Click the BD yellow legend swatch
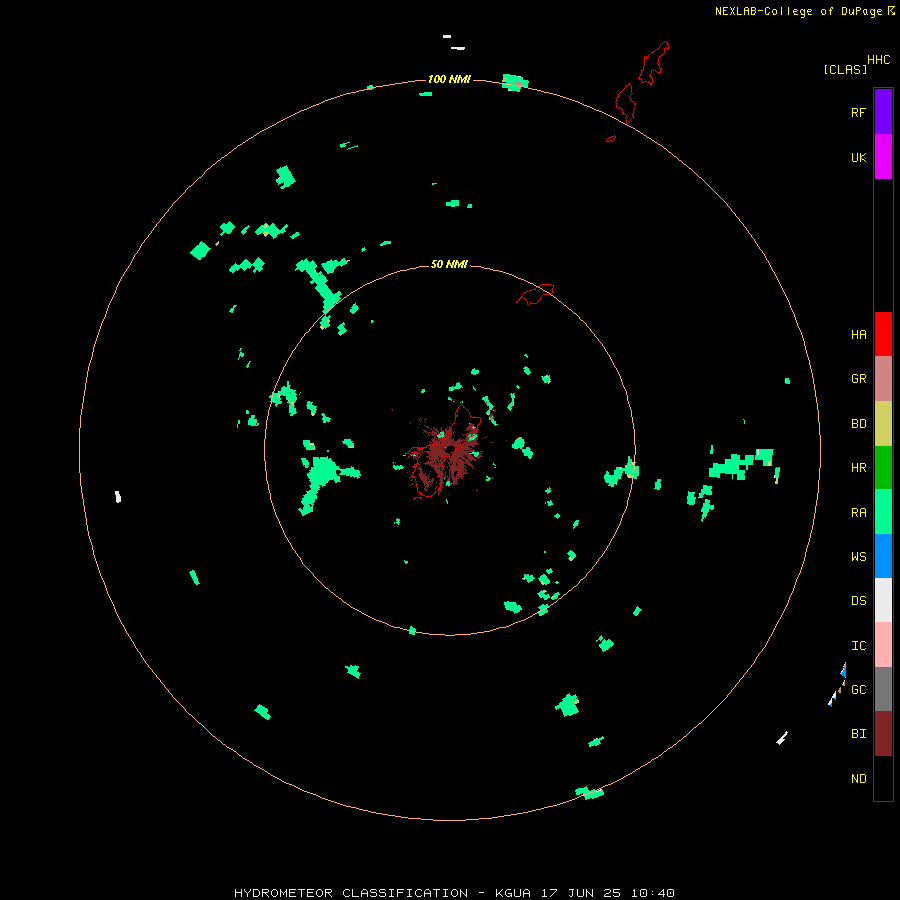This screenshot has height=900, width=900. [883, 424]
